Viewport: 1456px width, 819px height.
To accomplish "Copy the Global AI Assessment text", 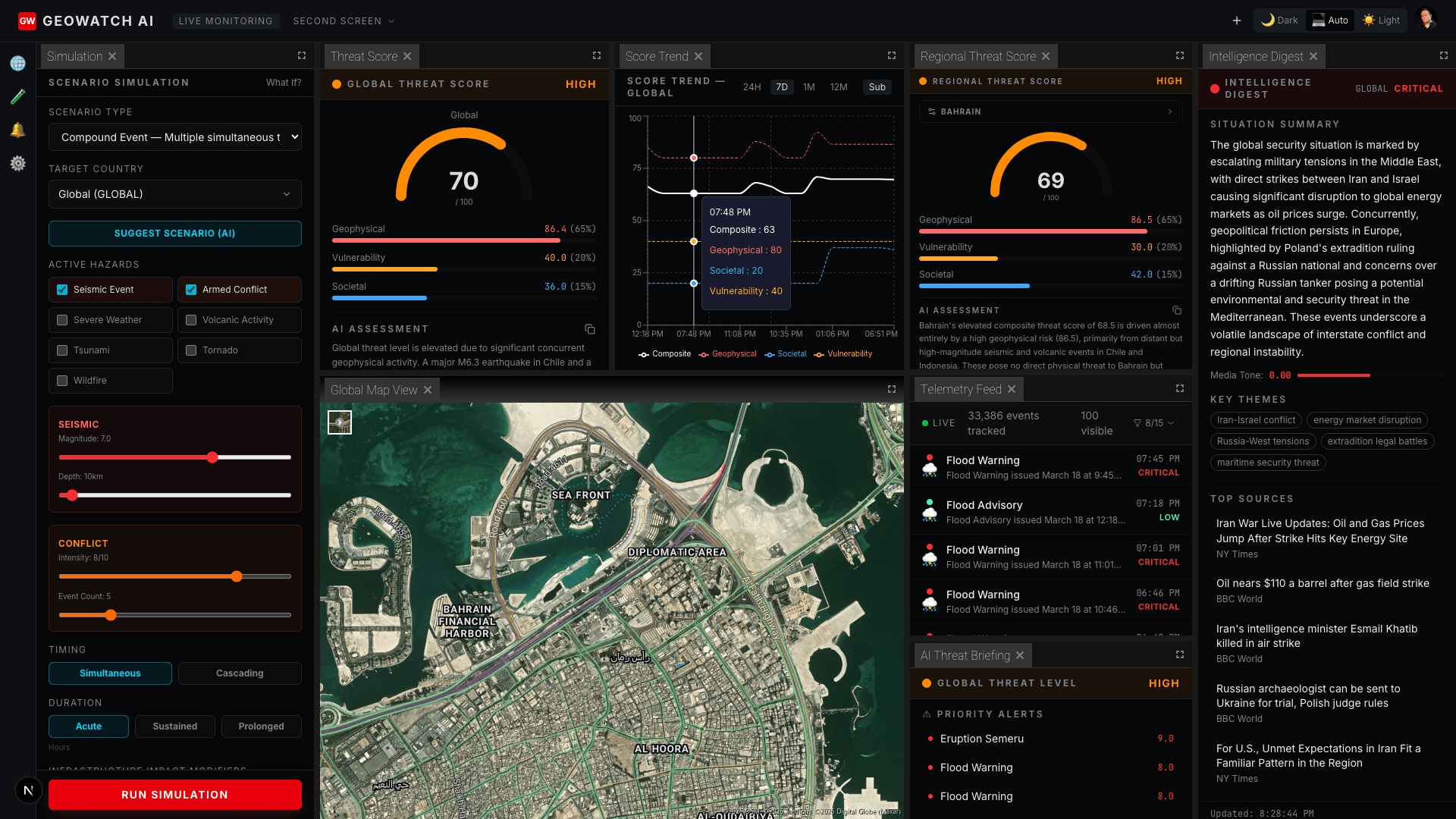I will click(590, 329).
